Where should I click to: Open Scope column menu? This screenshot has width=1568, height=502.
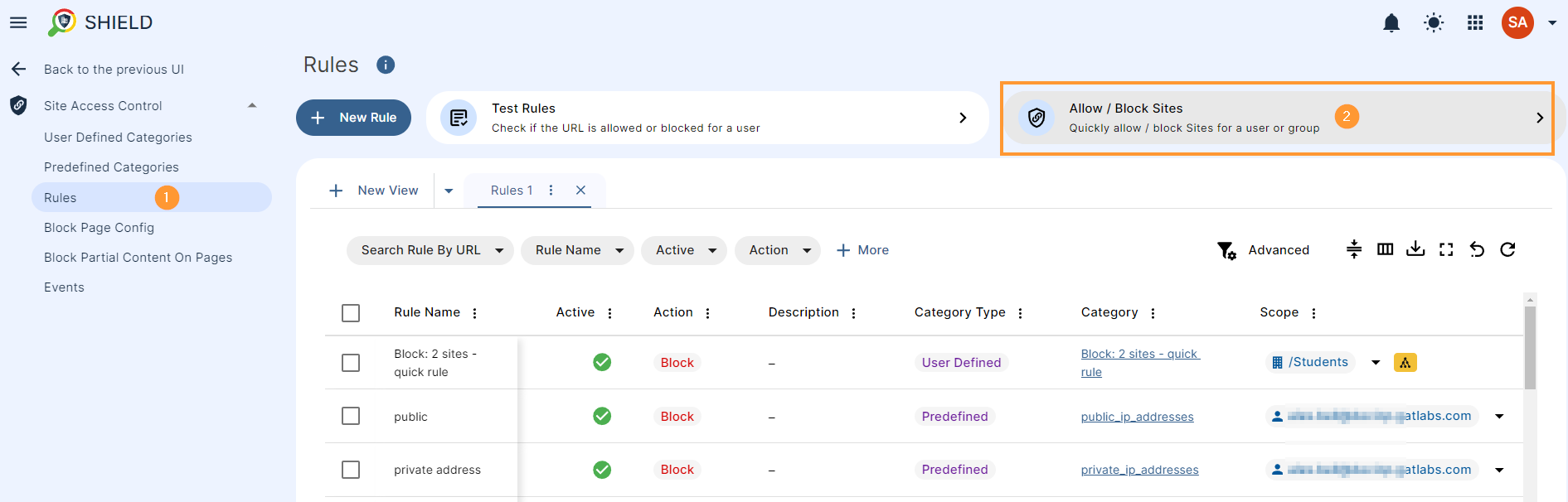click(1313, 313)
